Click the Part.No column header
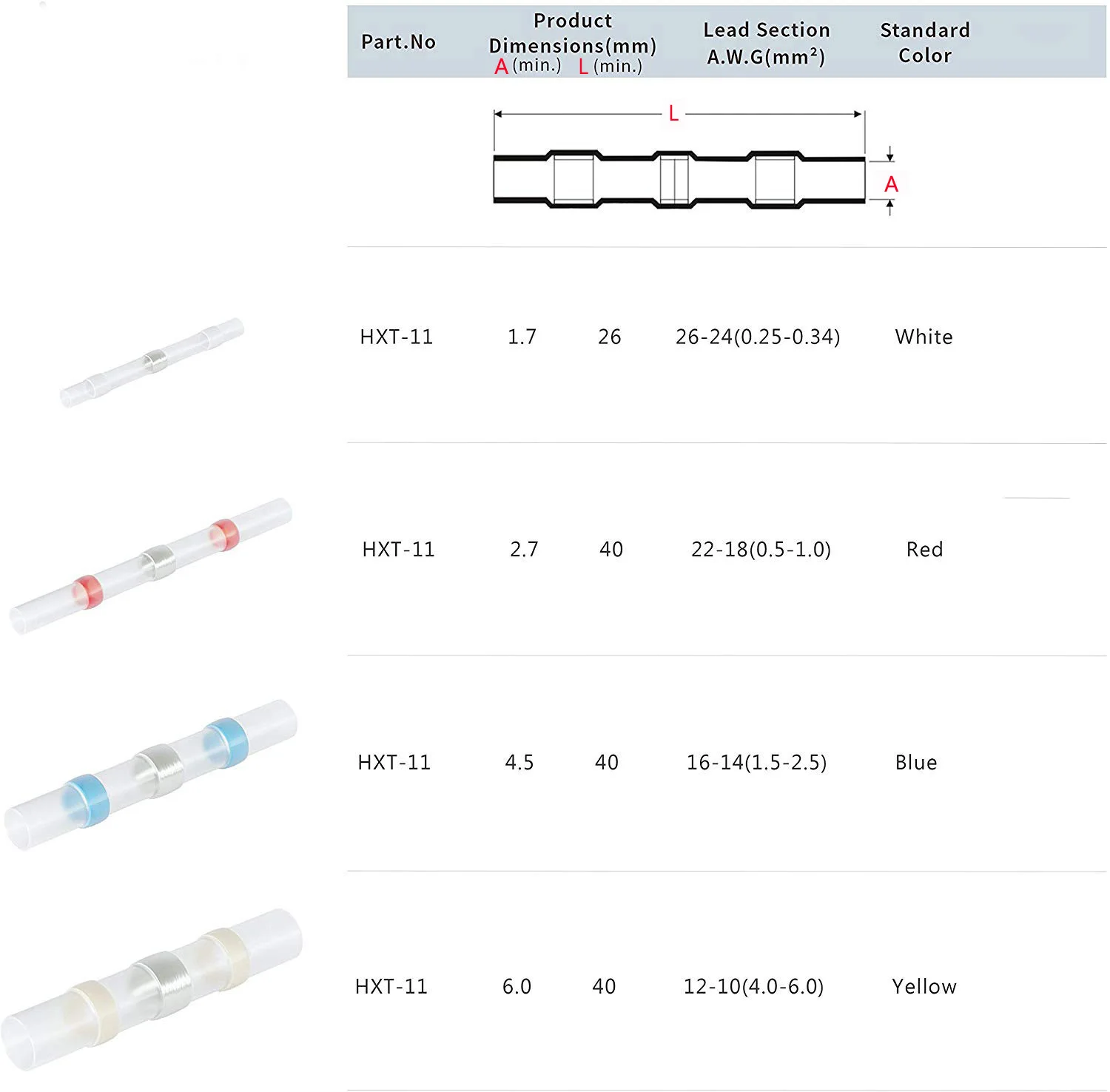Viewport: 1110px width, 1092px height. click(x=398, y=42)
